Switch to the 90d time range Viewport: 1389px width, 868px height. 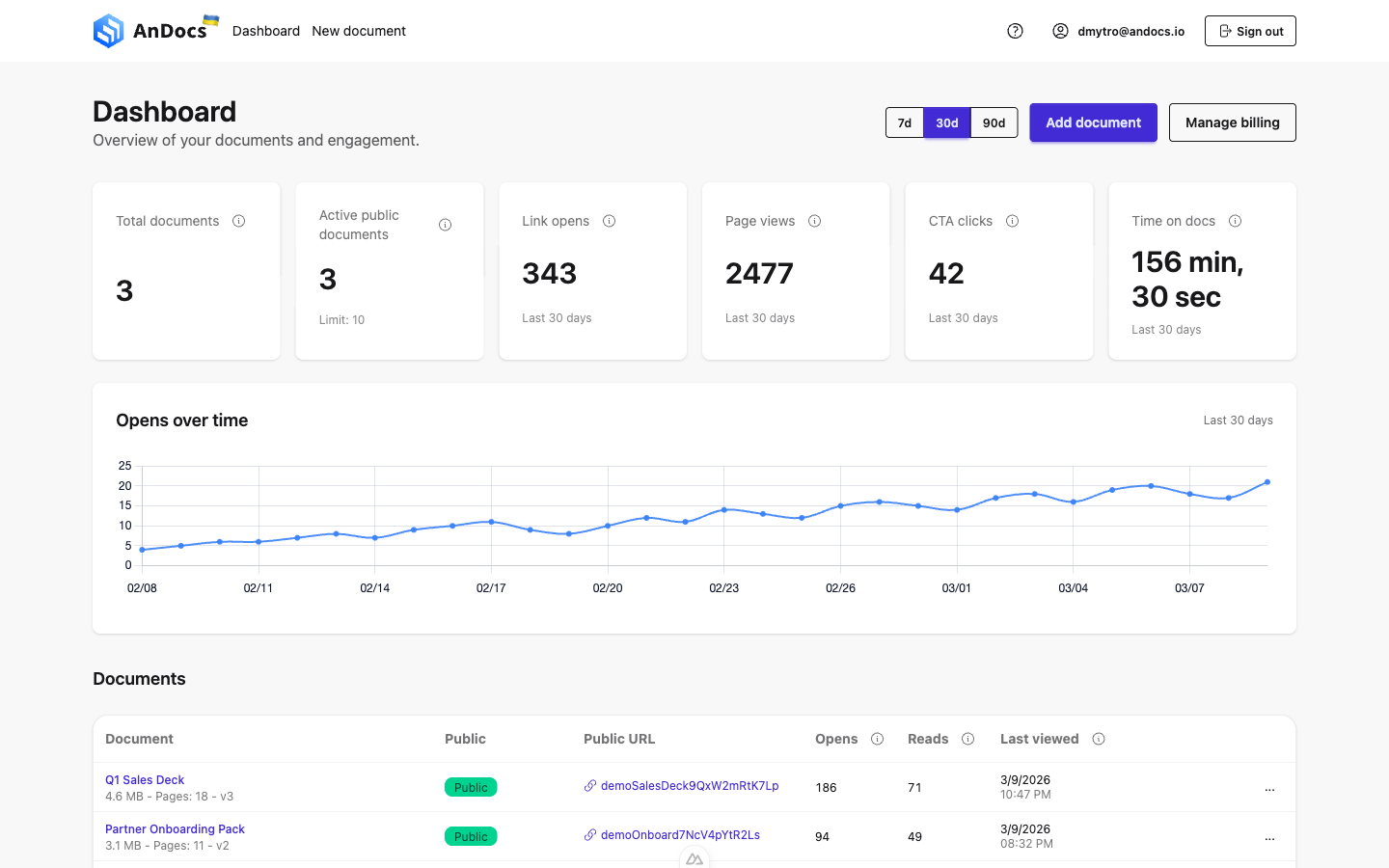[x=994, y=122]
